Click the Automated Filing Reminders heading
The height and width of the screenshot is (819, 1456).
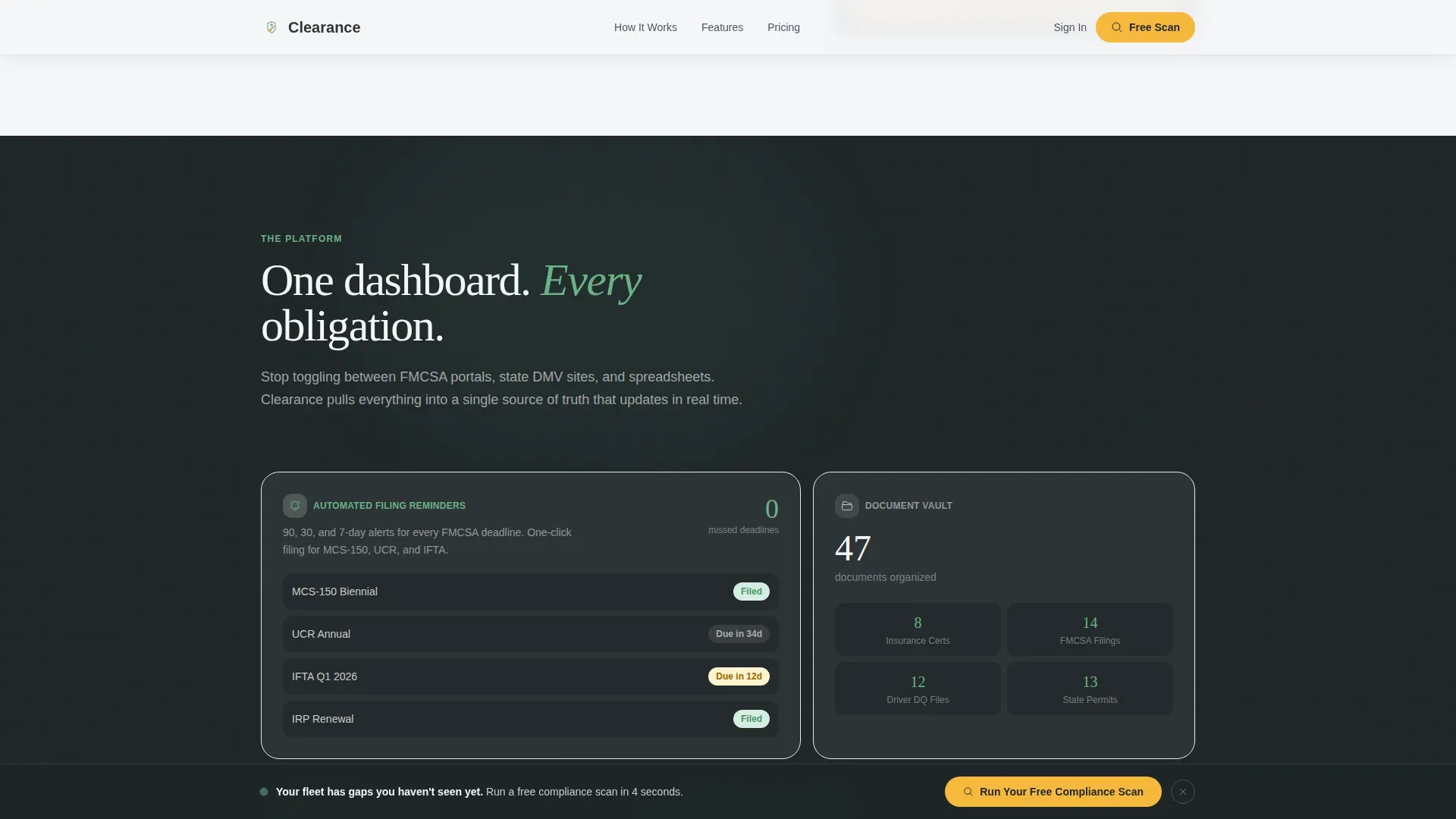pos(389,506)
